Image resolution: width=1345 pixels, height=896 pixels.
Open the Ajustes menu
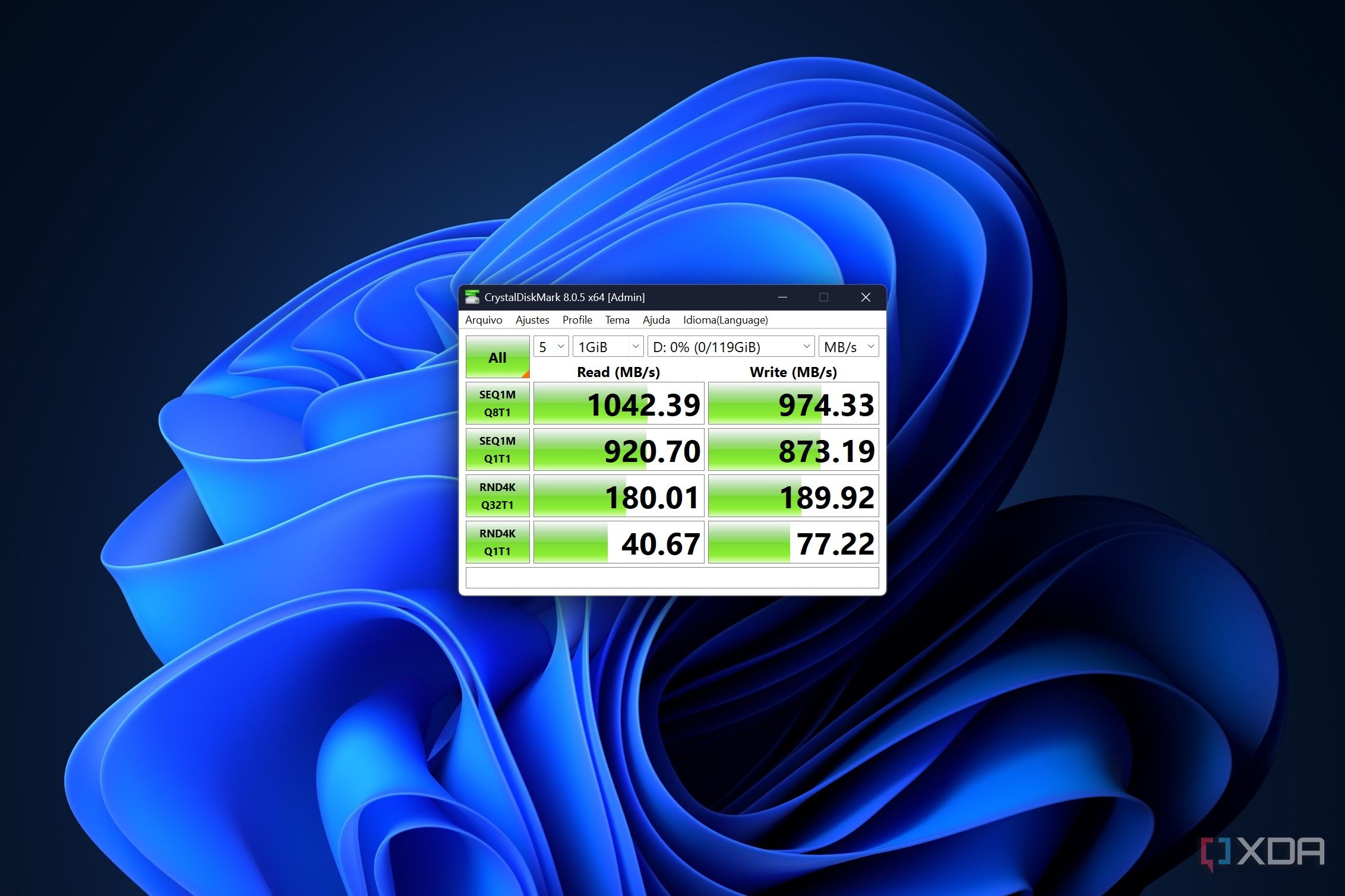click(532, 320)
